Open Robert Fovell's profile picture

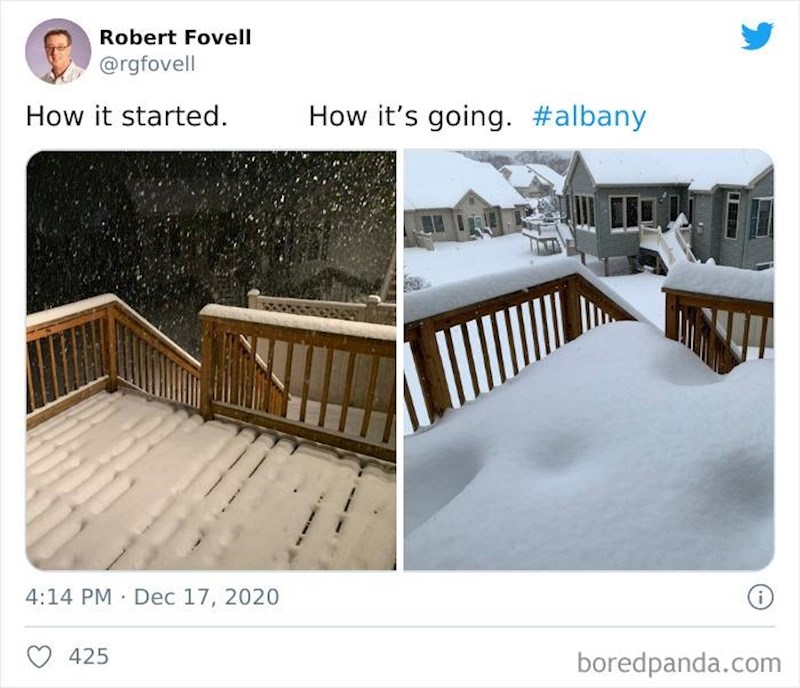click(58, 51)
